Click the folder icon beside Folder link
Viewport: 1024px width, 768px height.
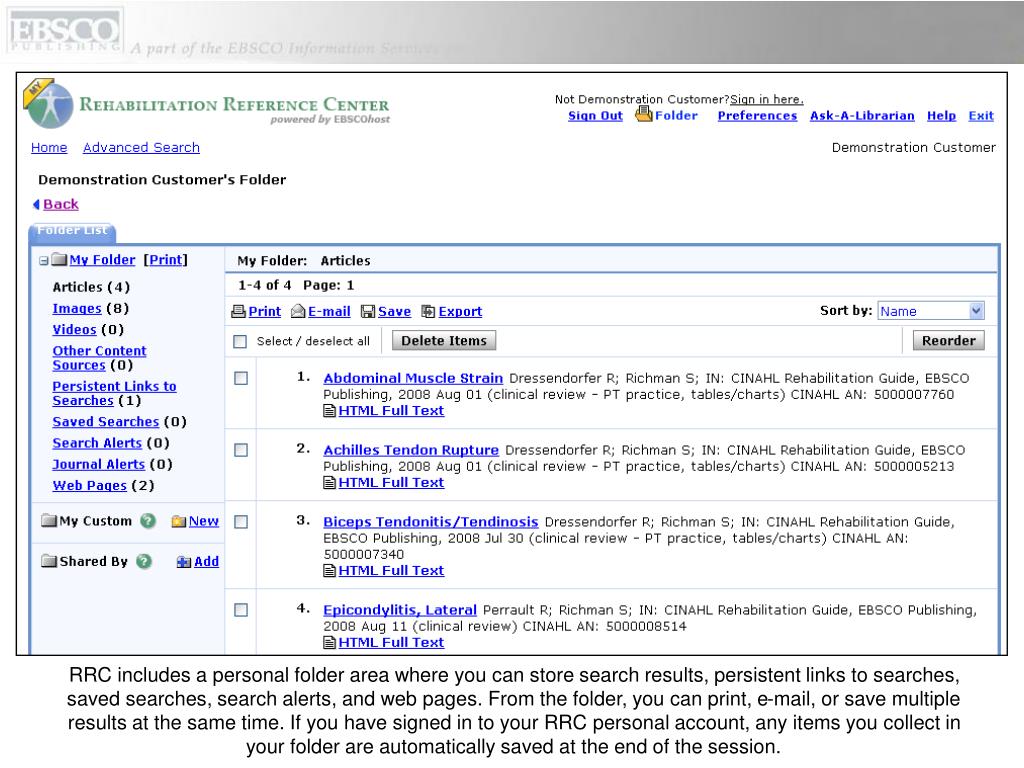coord(644,114)
